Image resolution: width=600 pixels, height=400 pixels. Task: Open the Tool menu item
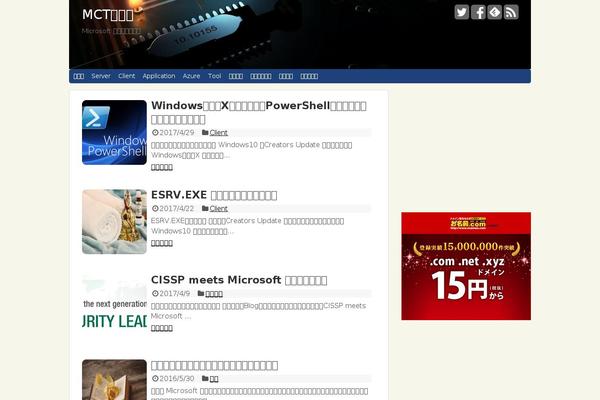pos(215,76)
